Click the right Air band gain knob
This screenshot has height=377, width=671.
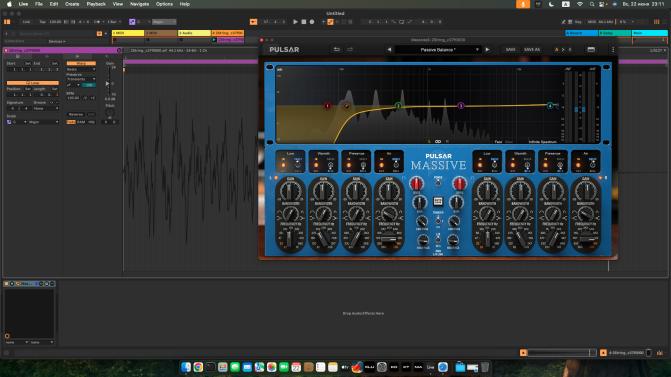(586, 192)
